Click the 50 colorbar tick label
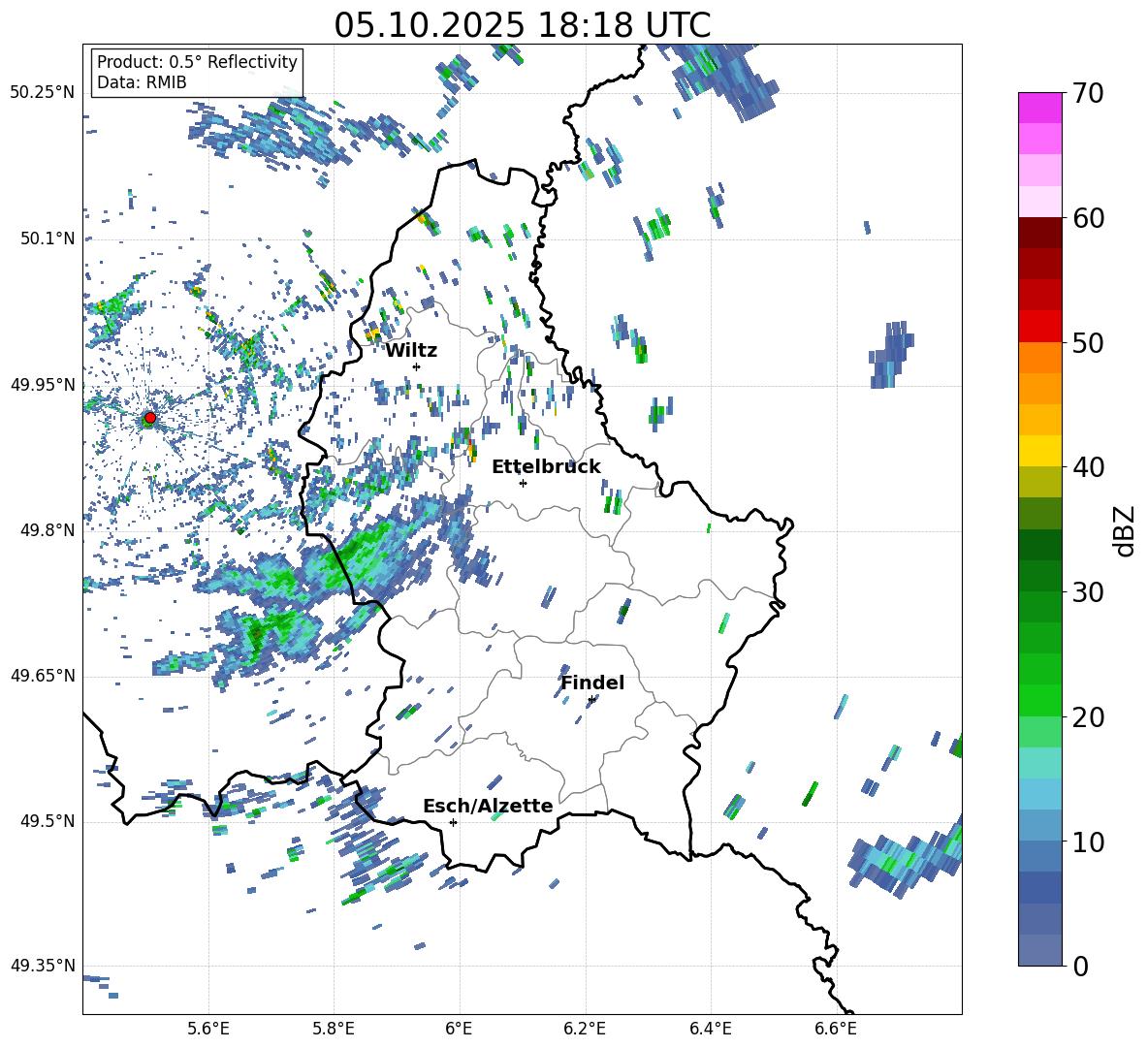The width and height of the screenshot is (1148, 1048). (1088, 343)
